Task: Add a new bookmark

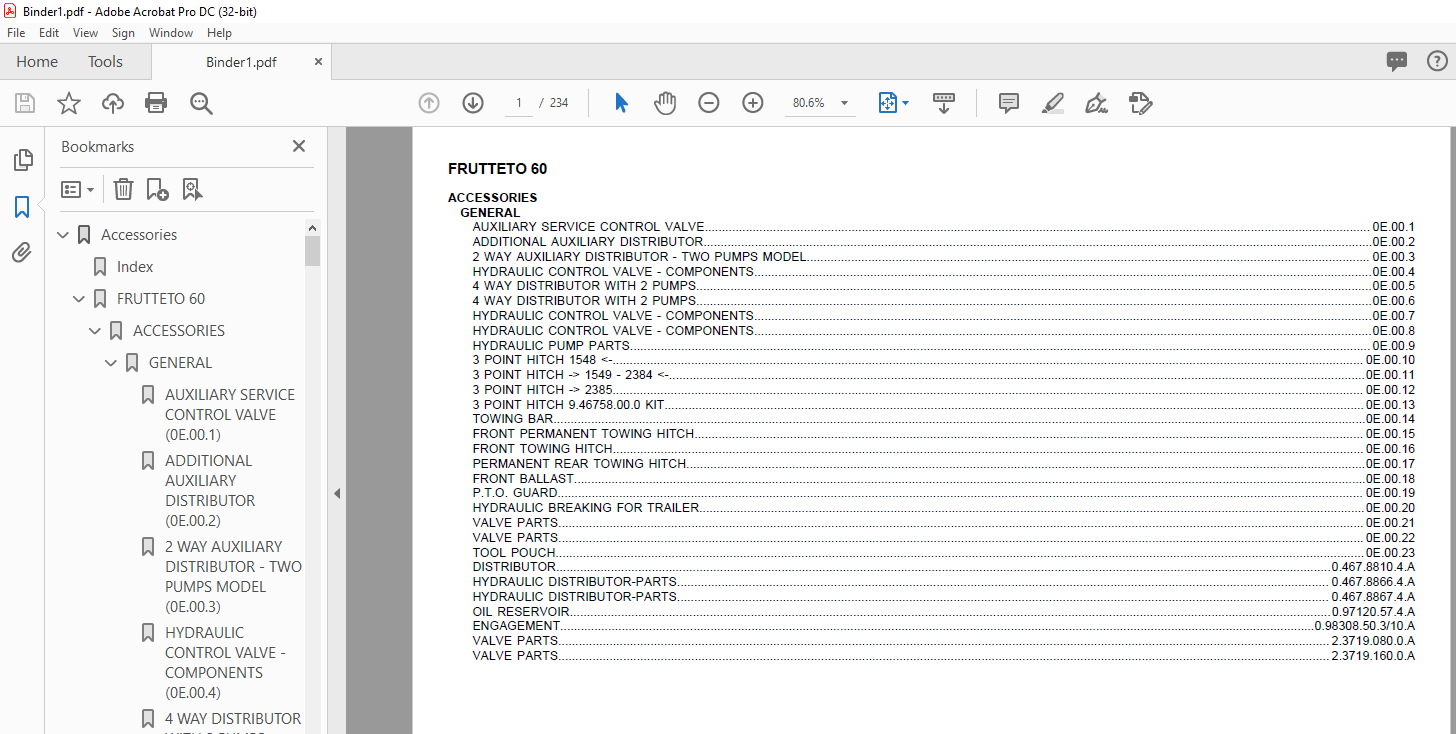Action: [157, 189]
